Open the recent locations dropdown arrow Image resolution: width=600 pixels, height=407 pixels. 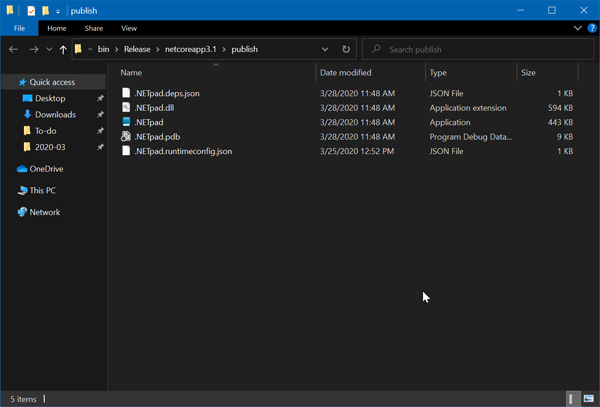click(49, 49)
